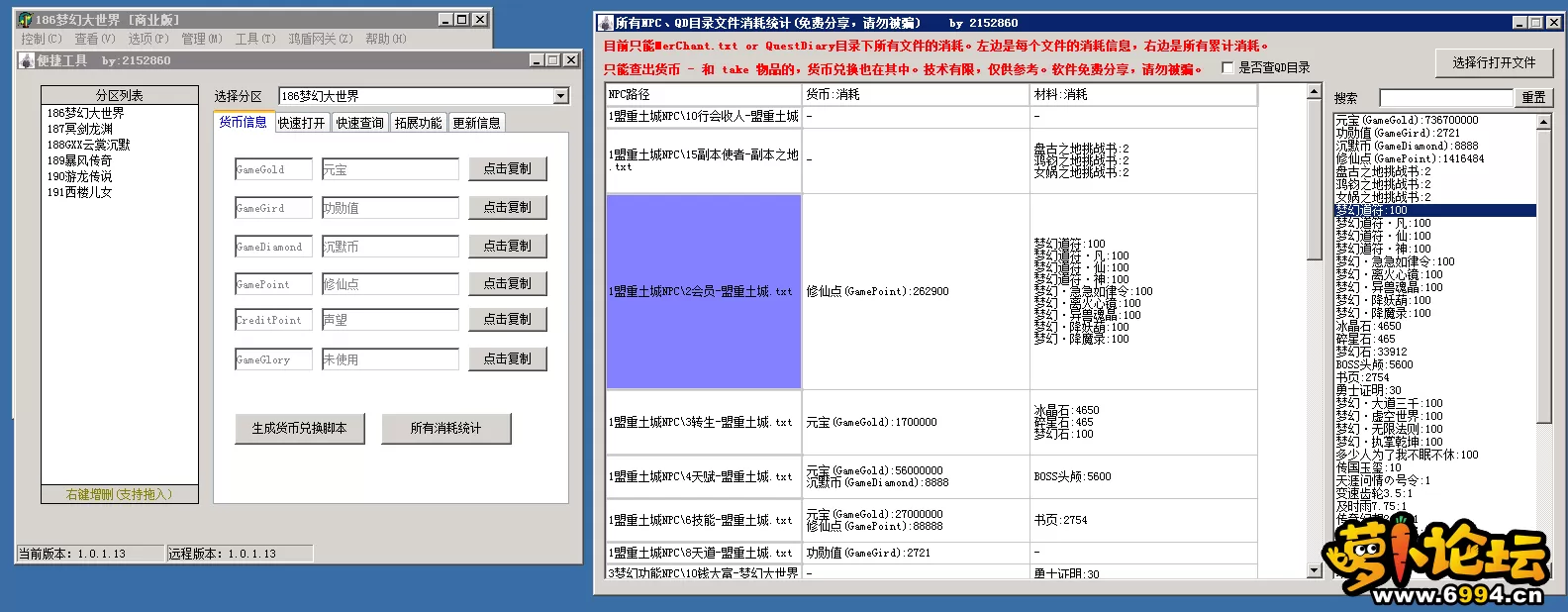The image size is (1568, 612).
Task: Click the 重置 button next to search
Action: click(x=1533, y=98)
